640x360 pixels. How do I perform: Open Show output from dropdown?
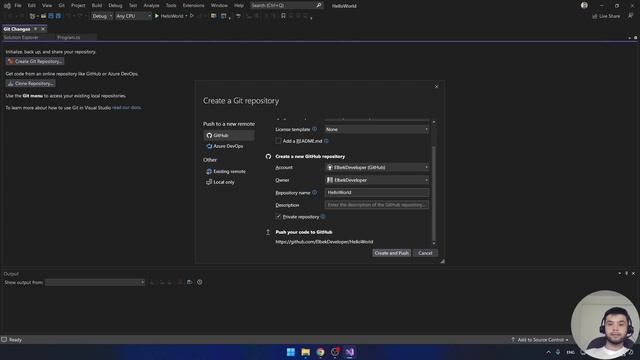[x=95, y=282]
